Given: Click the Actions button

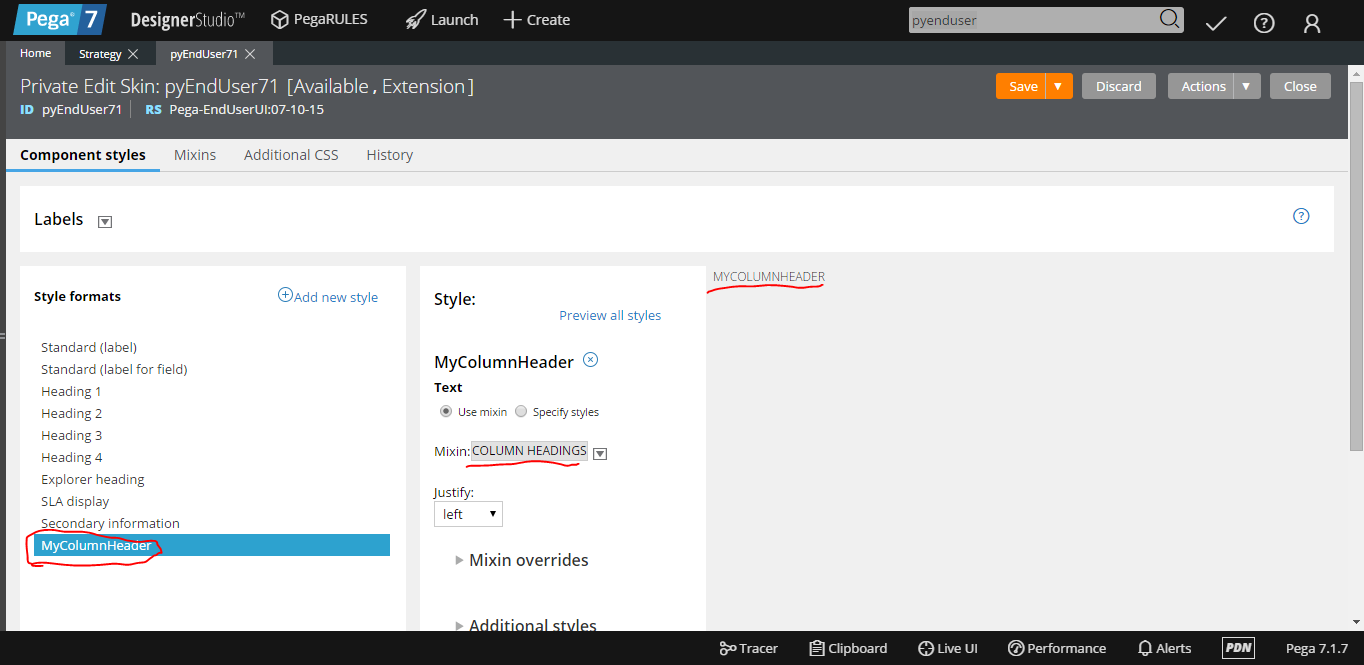Looking at the screenshot, I should [x=1201, y=86].
